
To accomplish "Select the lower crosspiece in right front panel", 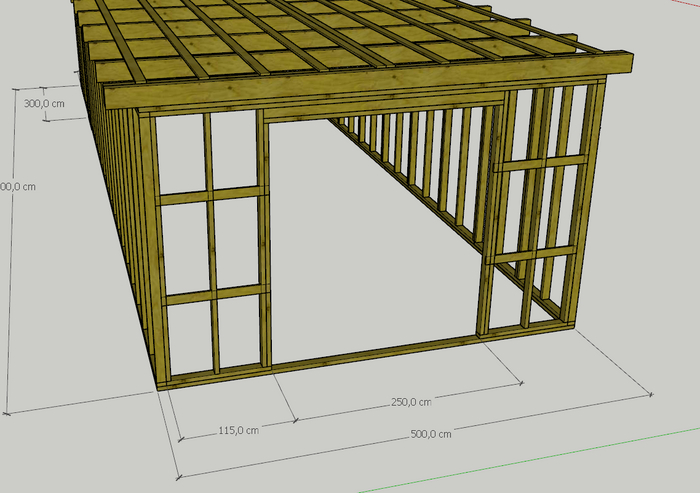I will pos(530,254).
